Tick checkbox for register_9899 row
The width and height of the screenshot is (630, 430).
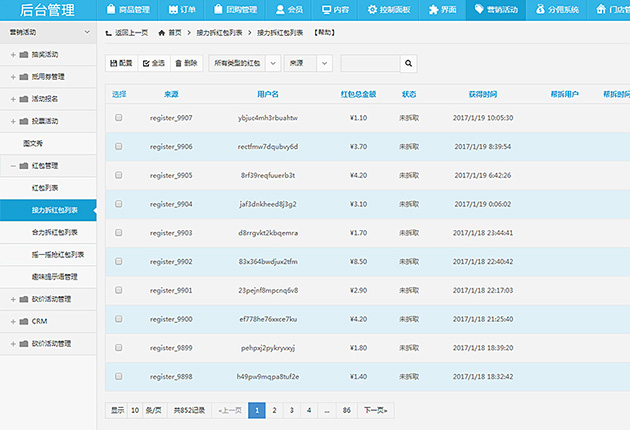[x=119, y=347]
